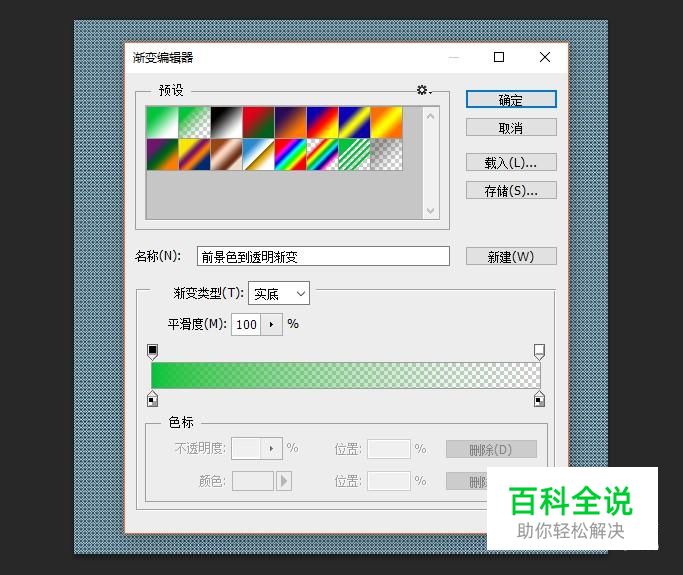Click the 取消 button
Image resolution: width=683 pixels, height=575 pixels.
511,127
